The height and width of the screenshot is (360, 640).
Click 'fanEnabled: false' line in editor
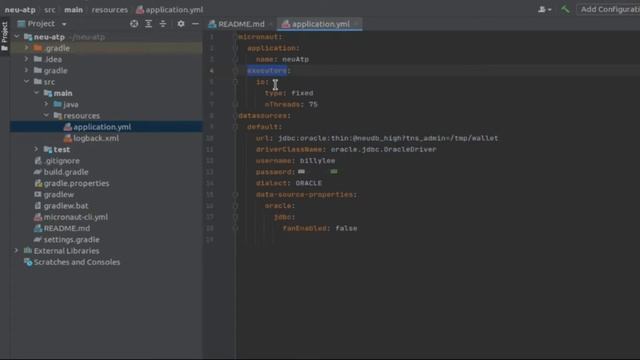point(320,229)
